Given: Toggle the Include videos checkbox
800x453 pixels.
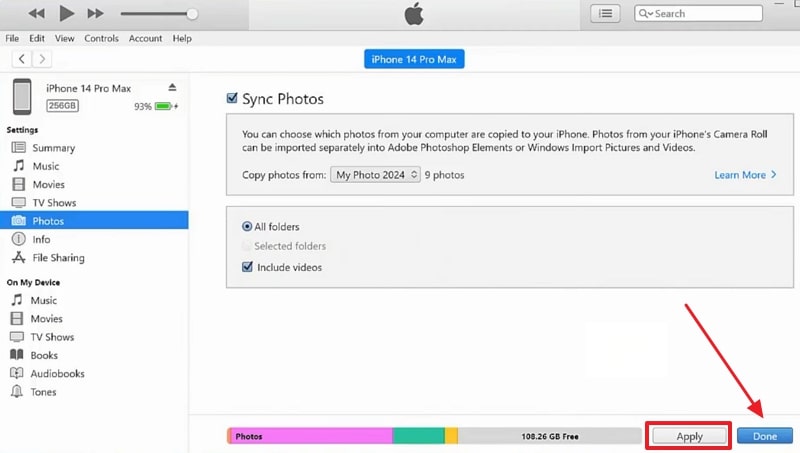Looking at the screenshot, I should 247,267.
